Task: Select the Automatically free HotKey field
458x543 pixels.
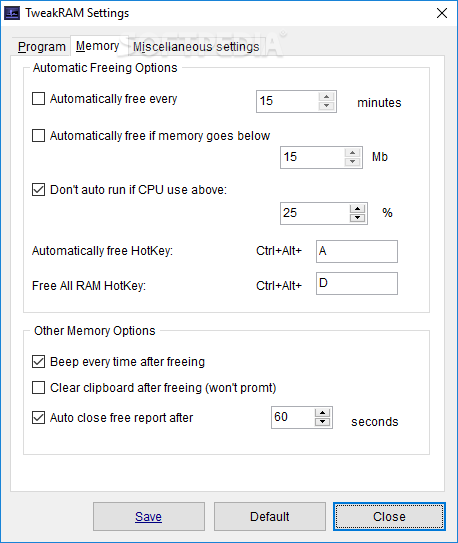Action: (357, 251)
